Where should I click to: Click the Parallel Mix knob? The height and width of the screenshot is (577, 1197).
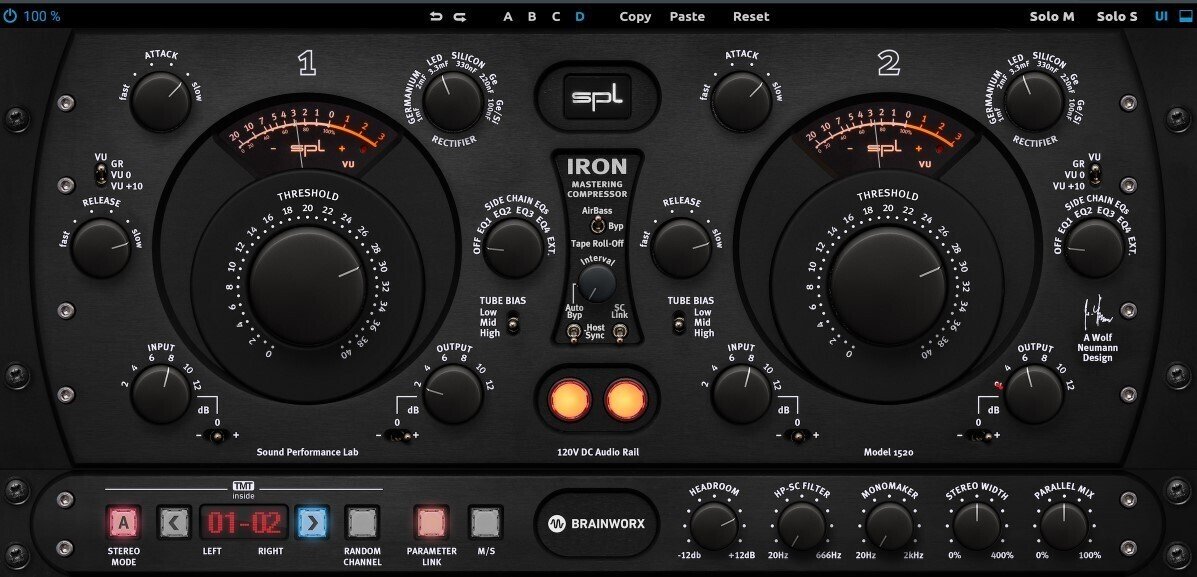click(x=1064, y=527)
